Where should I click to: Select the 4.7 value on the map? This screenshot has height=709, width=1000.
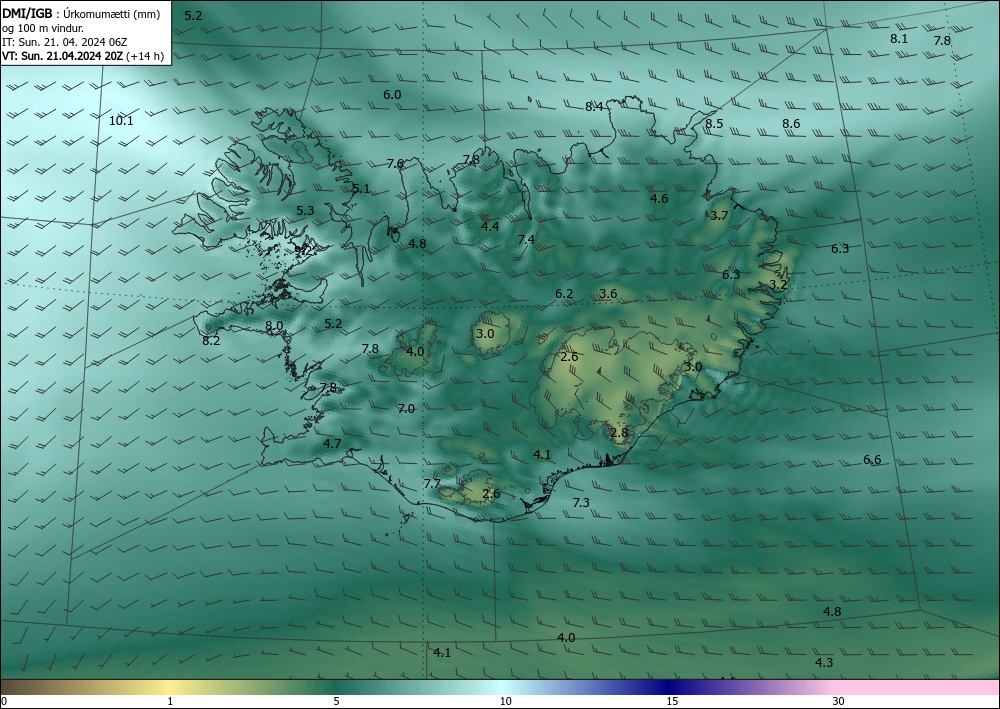[332, 444]
